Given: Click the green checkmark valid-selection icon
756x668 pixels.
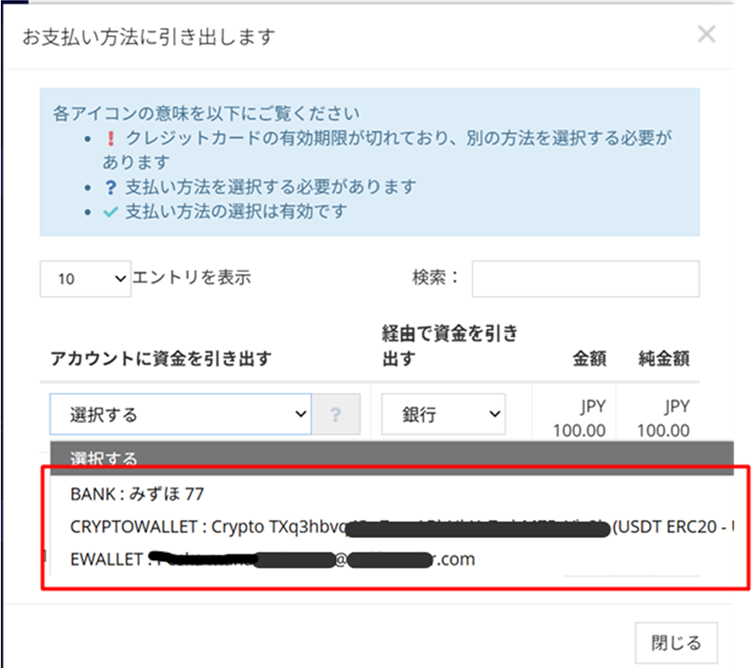Looking at the screenshot, I should pyautogui.click(x=110, y=211).
